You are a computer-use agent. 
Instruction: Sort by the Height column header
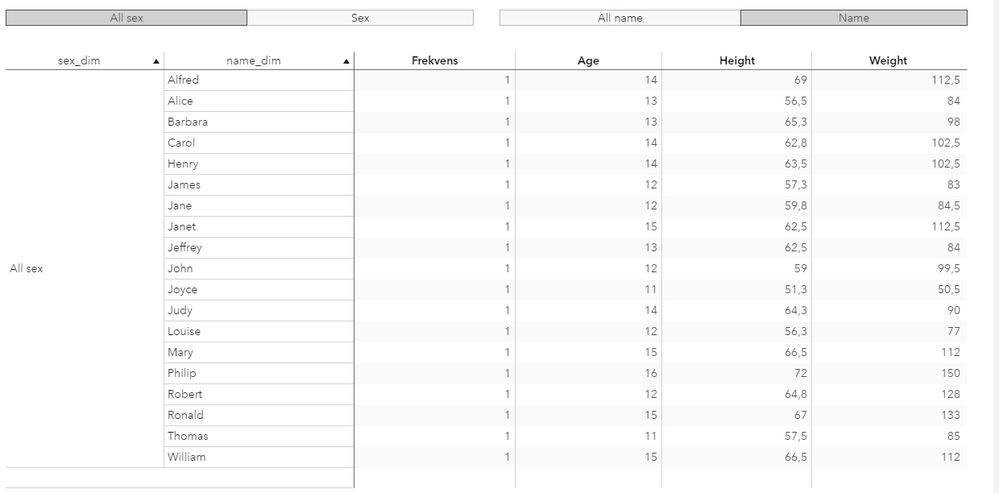click(x=737, y=61)
